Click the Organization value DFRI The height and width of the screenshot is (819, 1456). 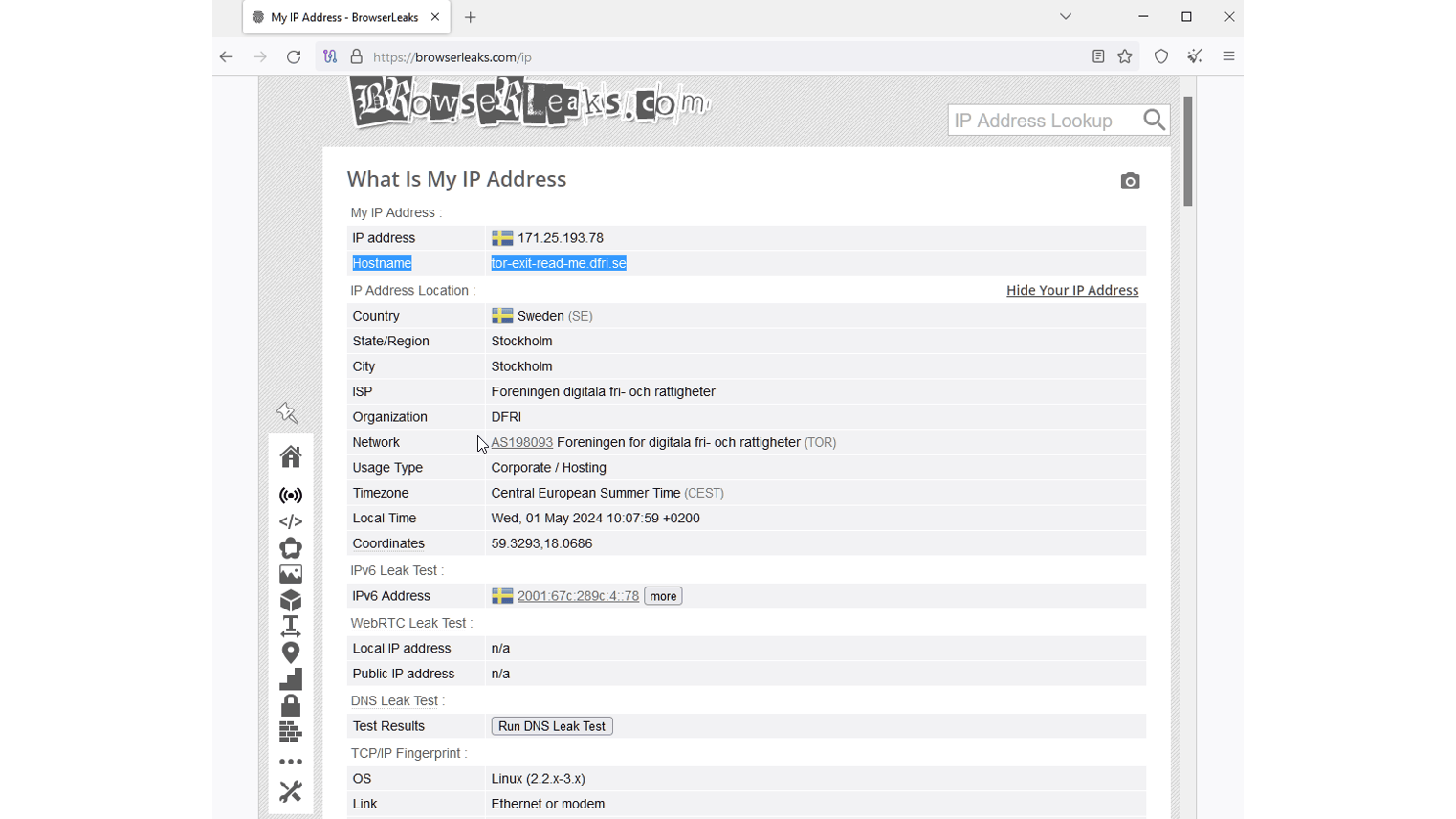click(x=506, y=417)
